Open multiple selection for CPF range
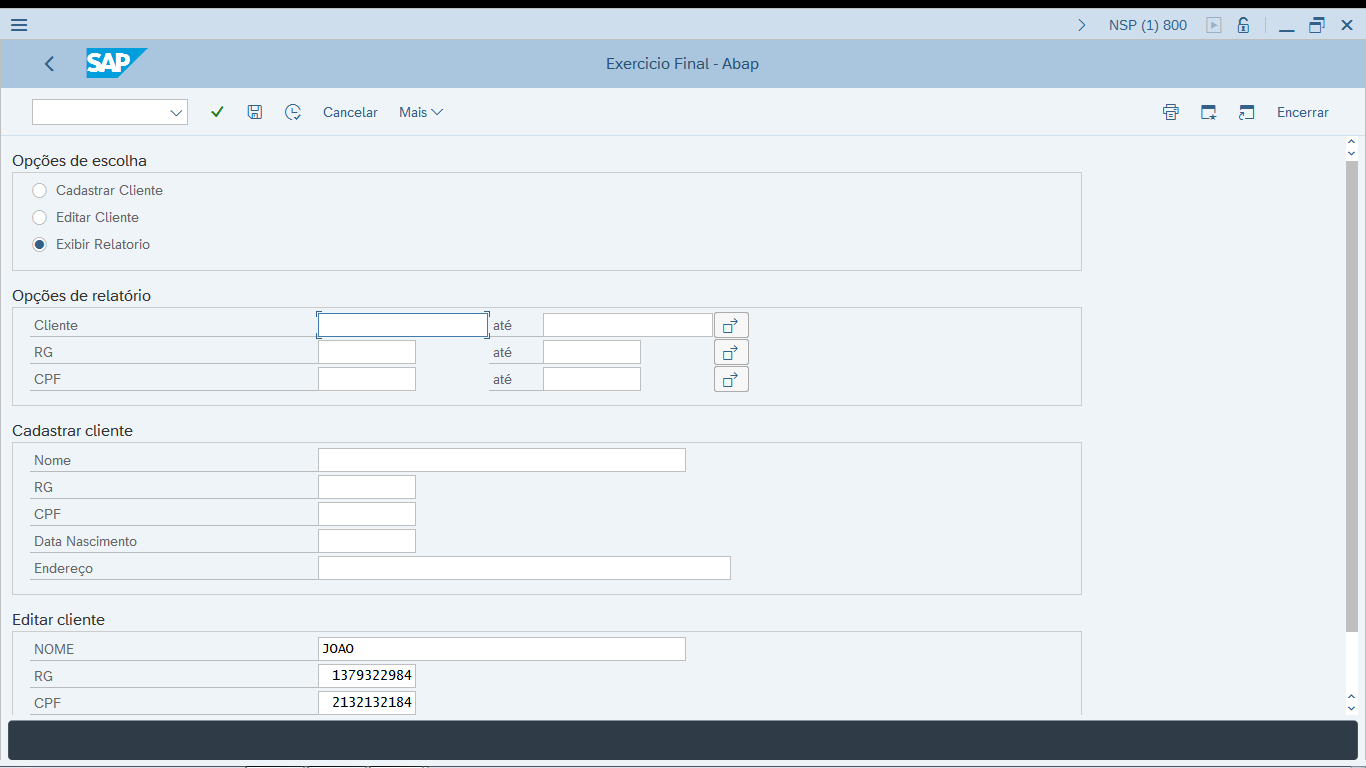1366x768 pixels. pyautogui.click(x=731, y=379)
